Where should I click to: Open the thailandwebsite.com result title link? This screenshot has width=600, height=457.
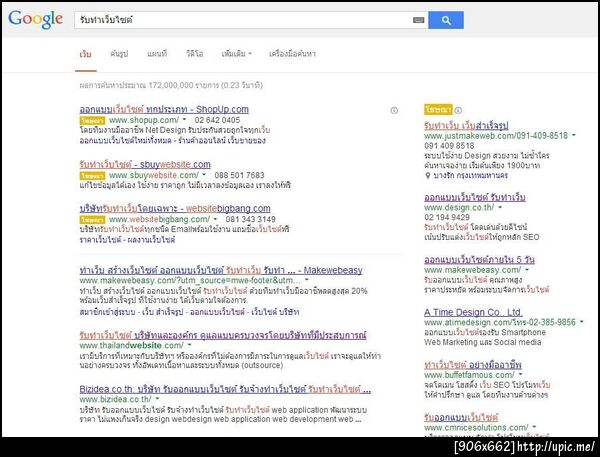(223, 335)
